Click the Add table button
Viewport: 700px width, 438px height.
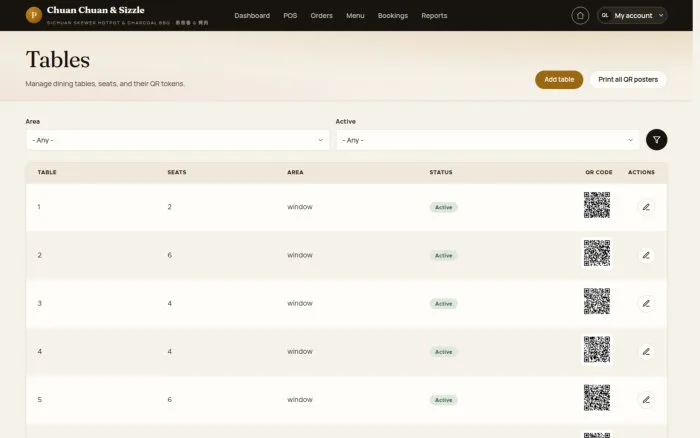point(559,79)
